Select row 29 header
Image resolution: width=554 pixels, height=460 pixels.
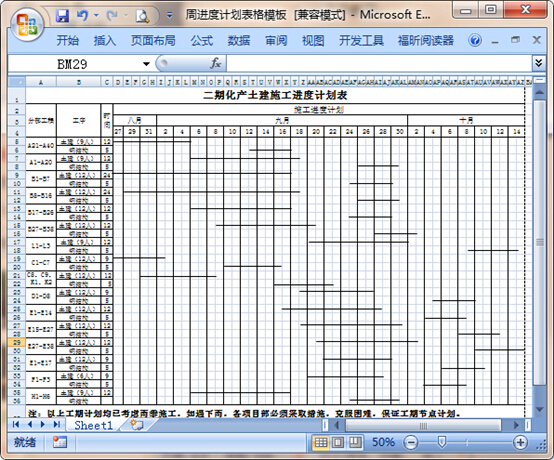pyautogui.click(x=17, y=342)
